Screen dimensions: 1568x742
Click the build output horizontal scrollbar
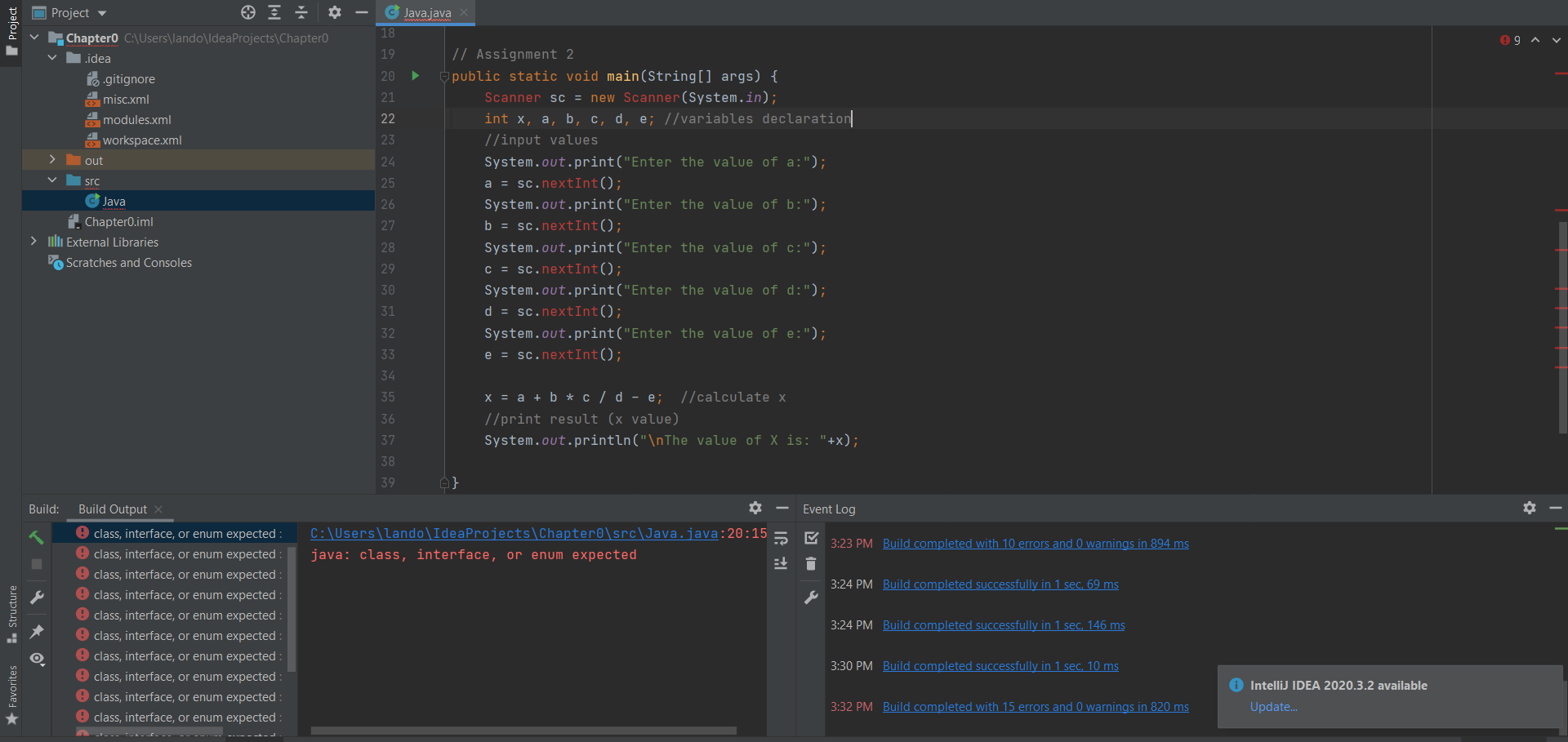click(x=523, y=731)
